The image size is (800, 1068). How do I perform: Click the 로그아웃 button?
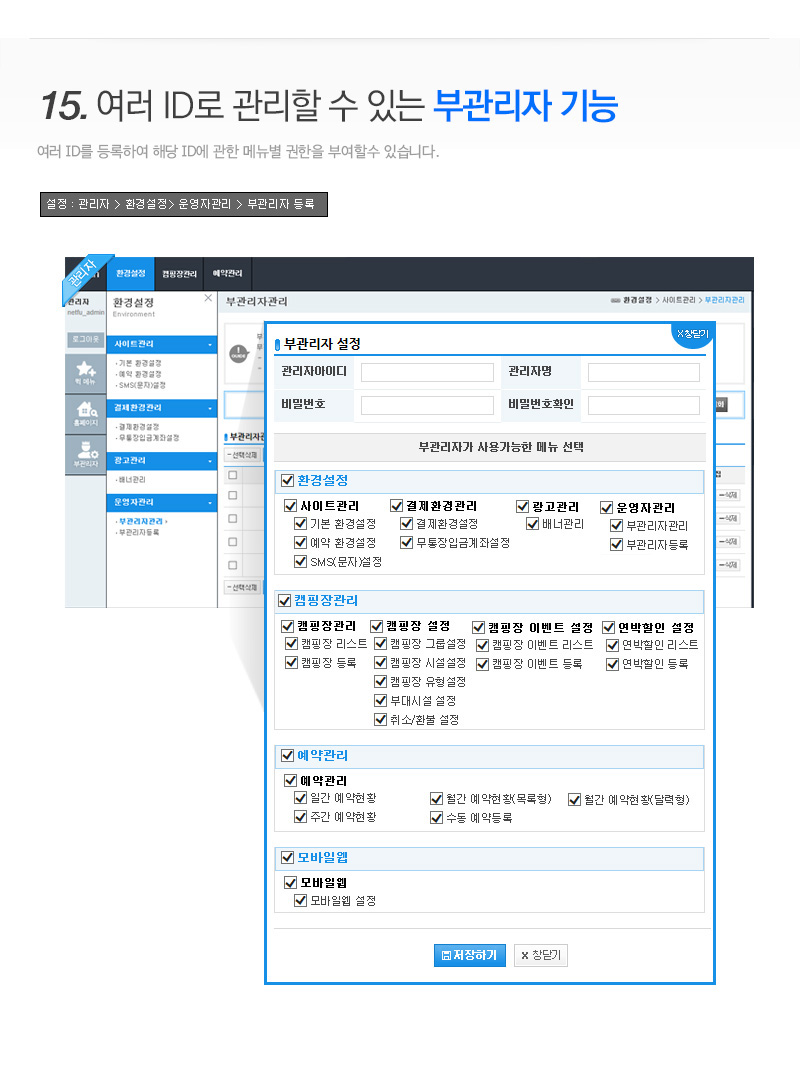(86, 339)
